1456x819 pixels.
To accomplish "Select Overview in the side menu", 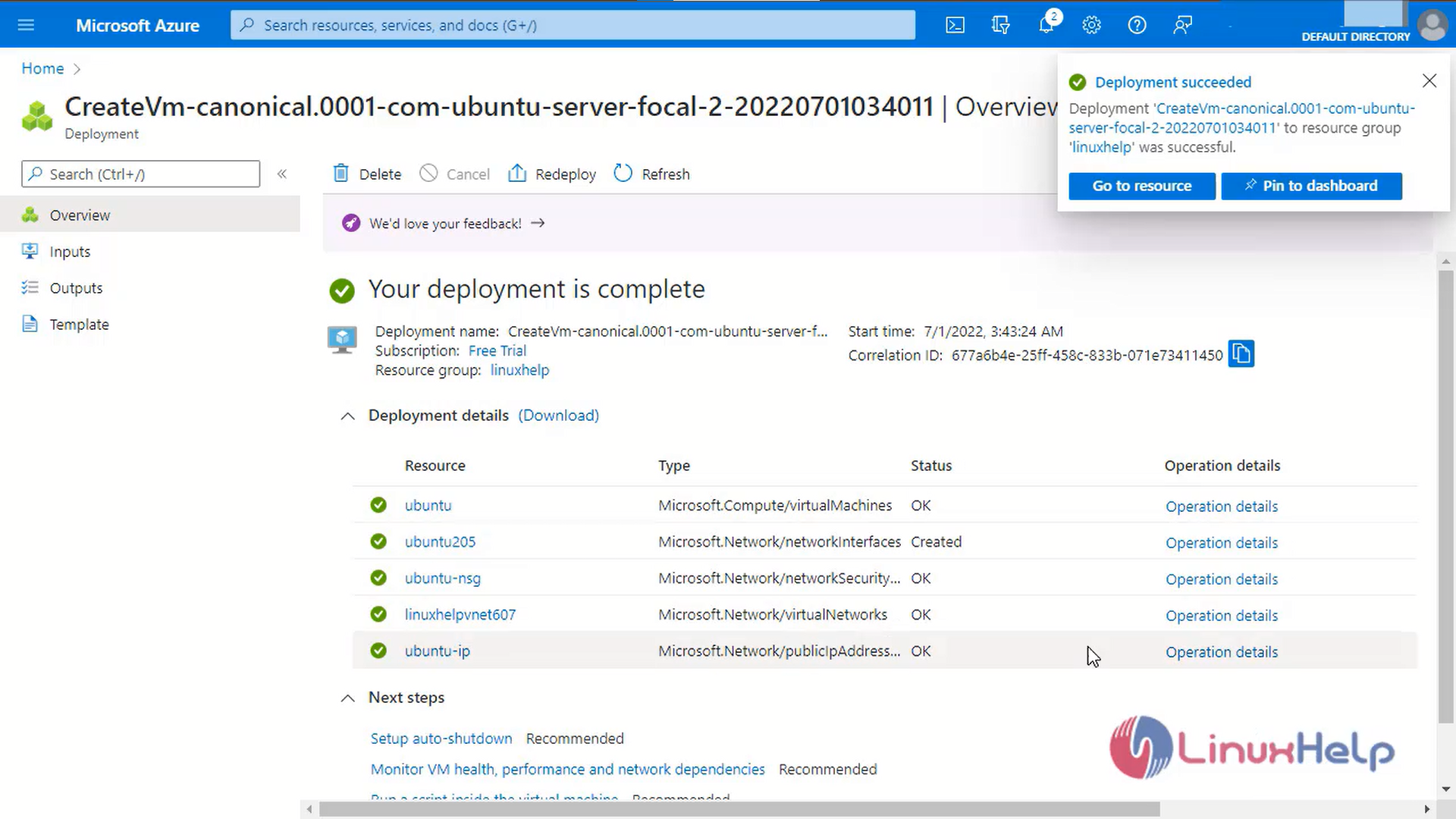I will pos(150,215).
